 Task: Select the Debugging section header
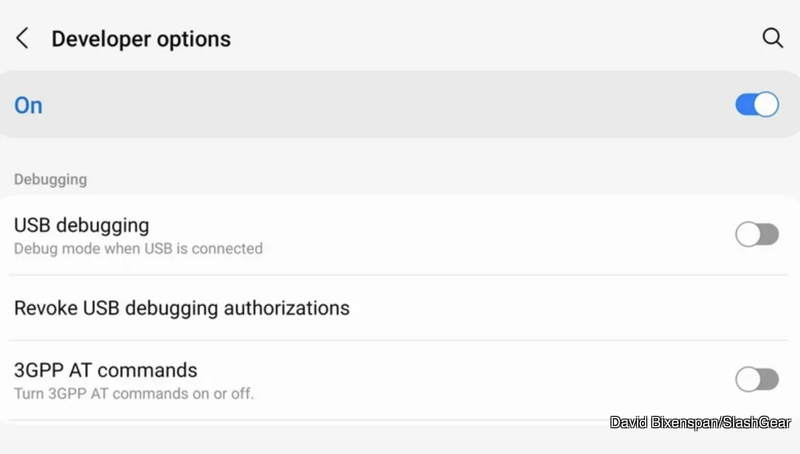point(50,180)
